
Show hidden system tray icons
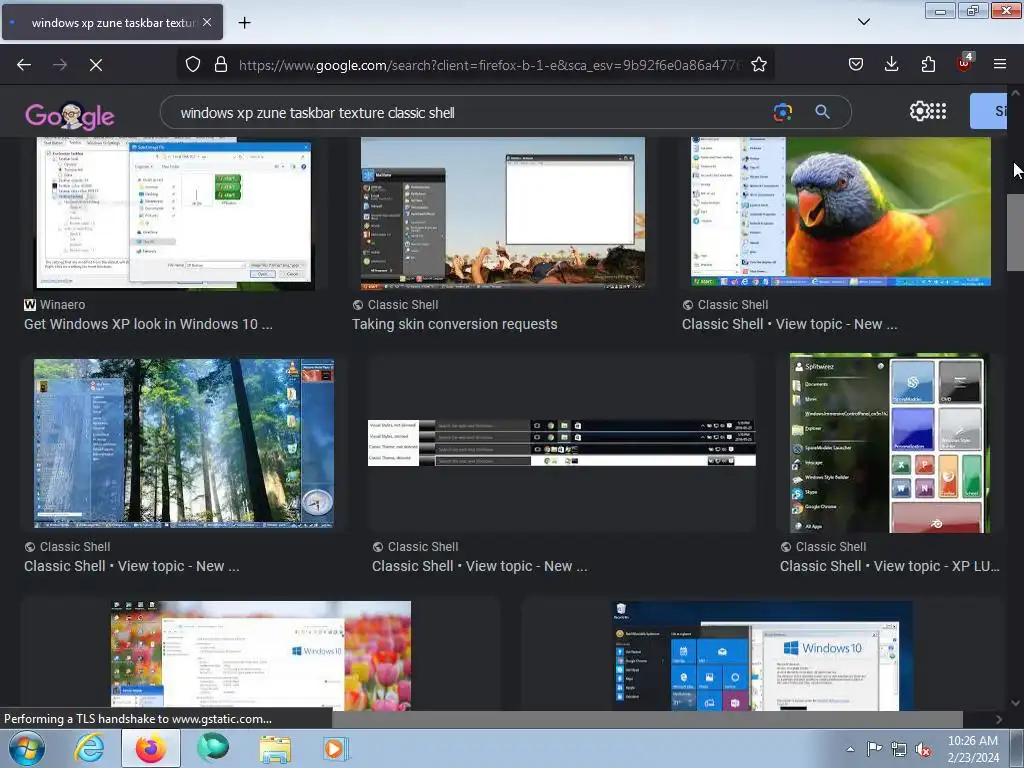(850, 749)
